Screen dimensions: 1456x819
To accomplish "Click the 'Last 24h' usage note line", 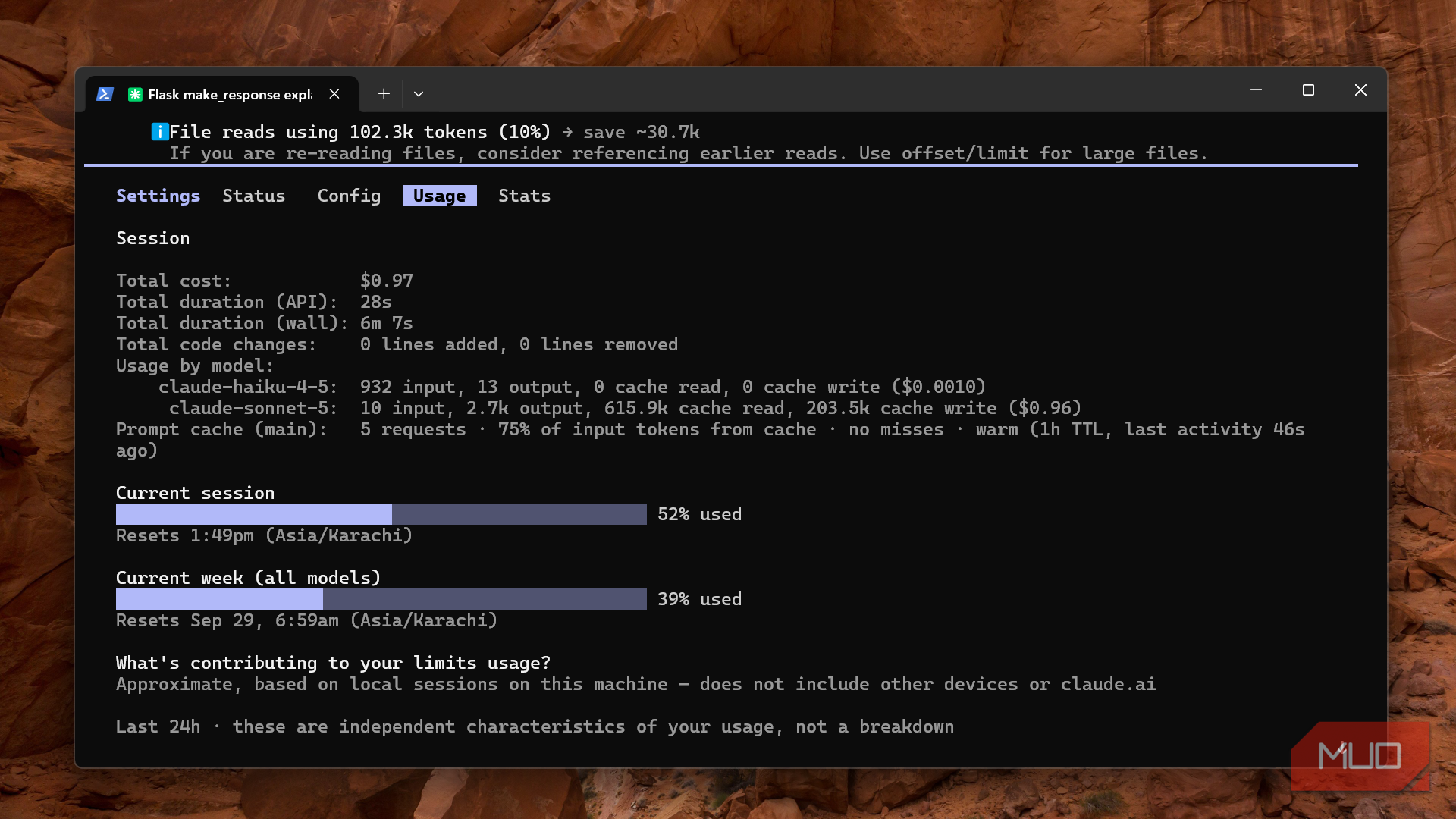I will point(535,726).
